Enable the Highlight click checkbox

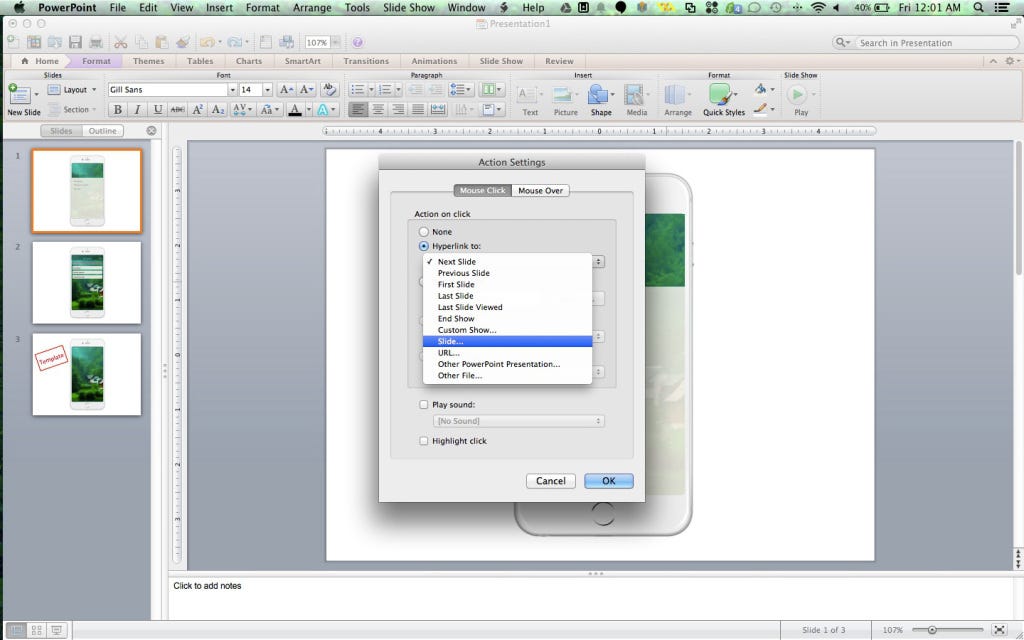pos(423,441)
